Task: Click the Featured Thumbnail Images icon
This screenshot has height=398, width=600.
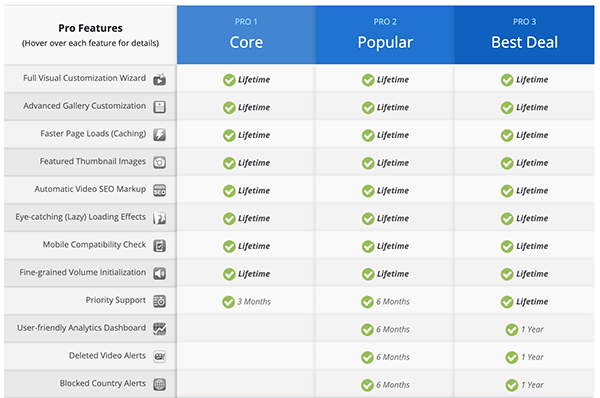Action: point(160,163)
